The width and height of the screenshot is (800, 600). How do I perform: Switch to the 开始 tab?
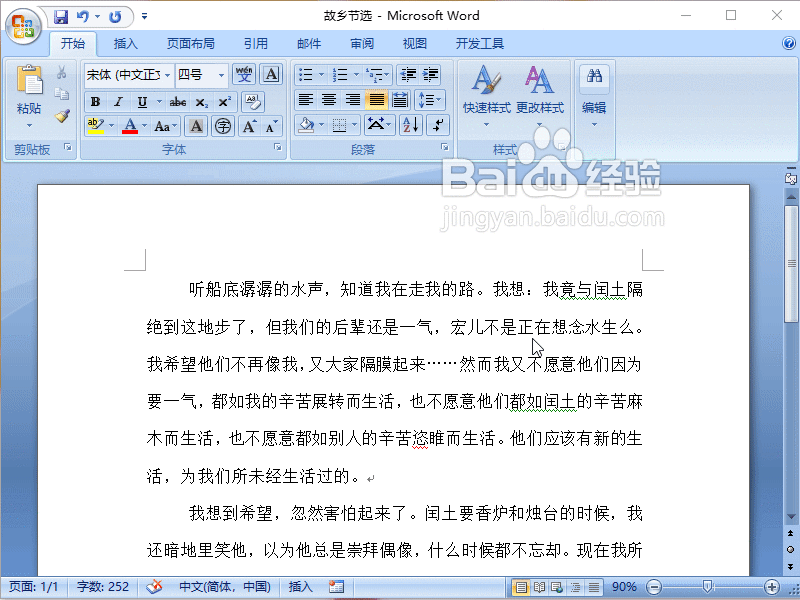click(73, 43)
